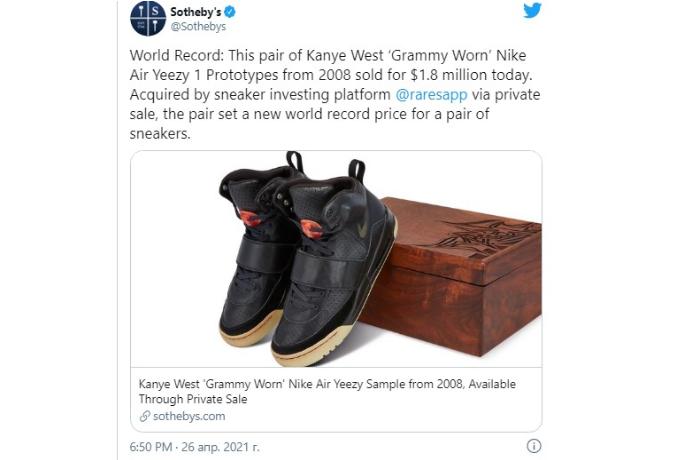Click the Kanye West 'Grammy Worn' card title
The image size is (700, 460).
point(327,391)
